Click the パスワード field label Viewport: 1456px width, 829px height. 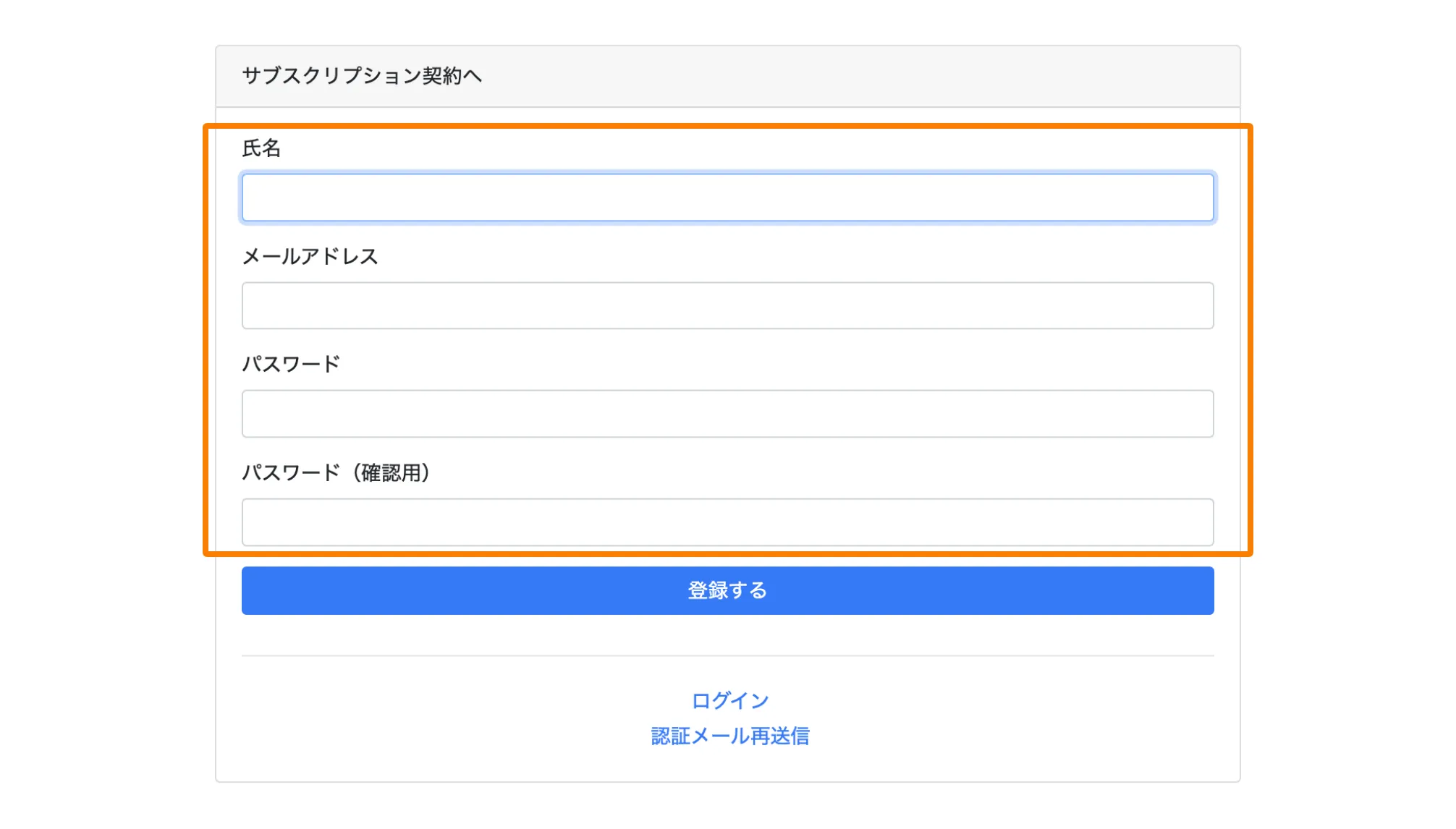[x=291, y=364]
